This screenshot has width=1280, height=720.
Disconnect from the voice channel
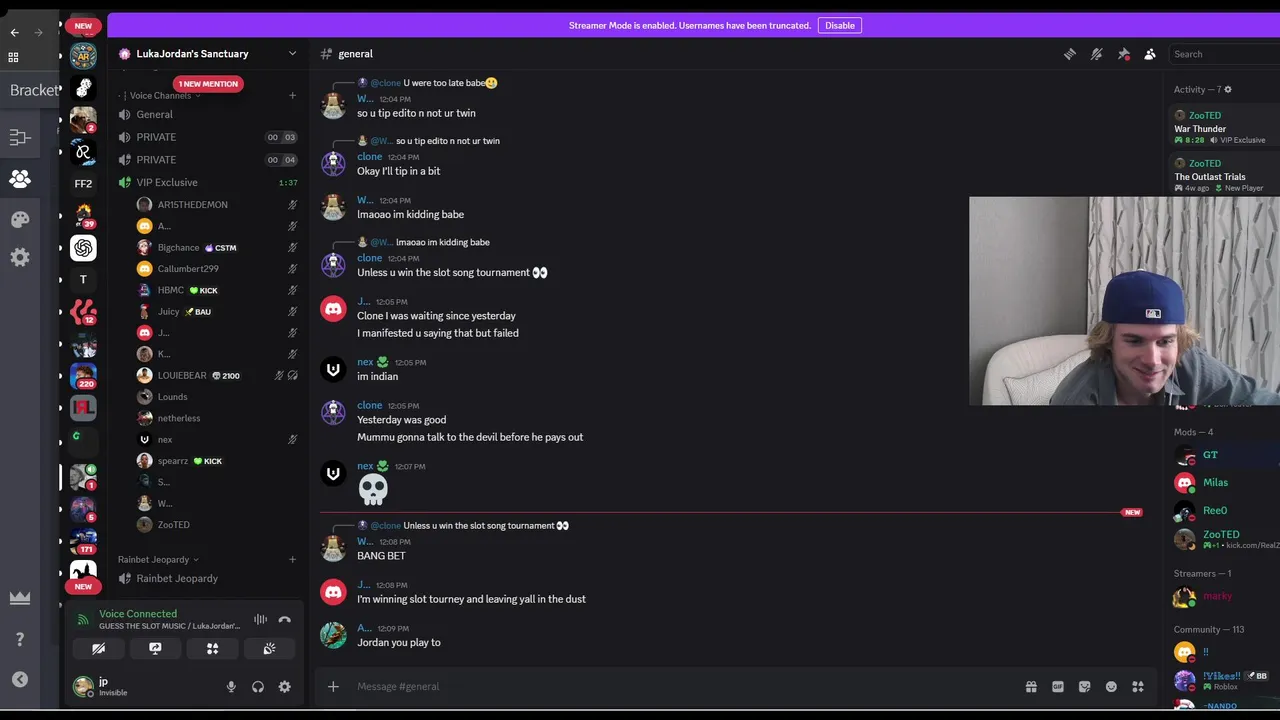[x=285, y=620]
